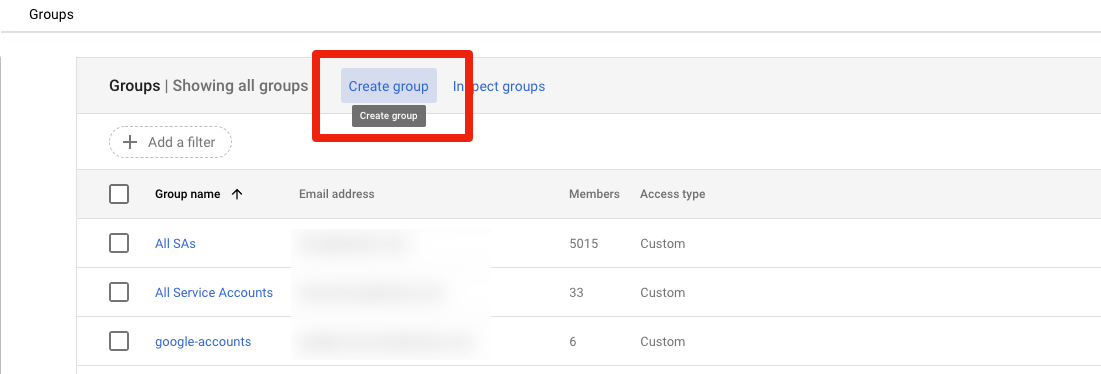Open the google-accounts group

(x=203, y=342)
